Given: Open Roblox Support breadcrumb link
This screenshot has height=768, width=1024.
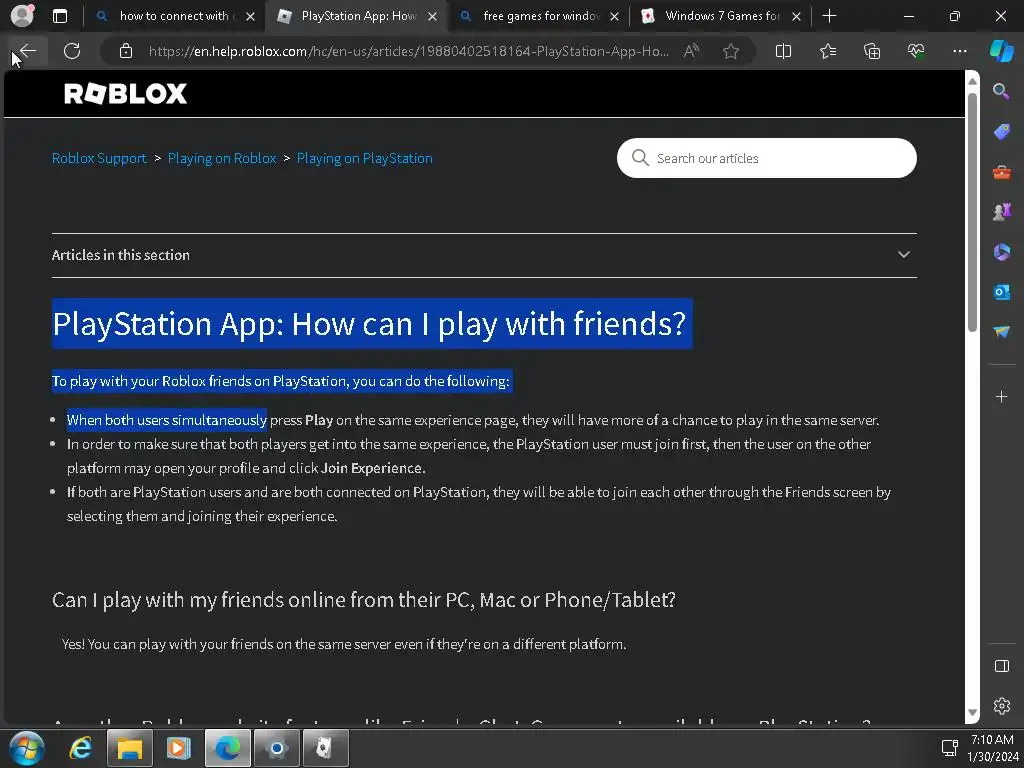Looking at the screenshot, I should [x=99, y=158].
